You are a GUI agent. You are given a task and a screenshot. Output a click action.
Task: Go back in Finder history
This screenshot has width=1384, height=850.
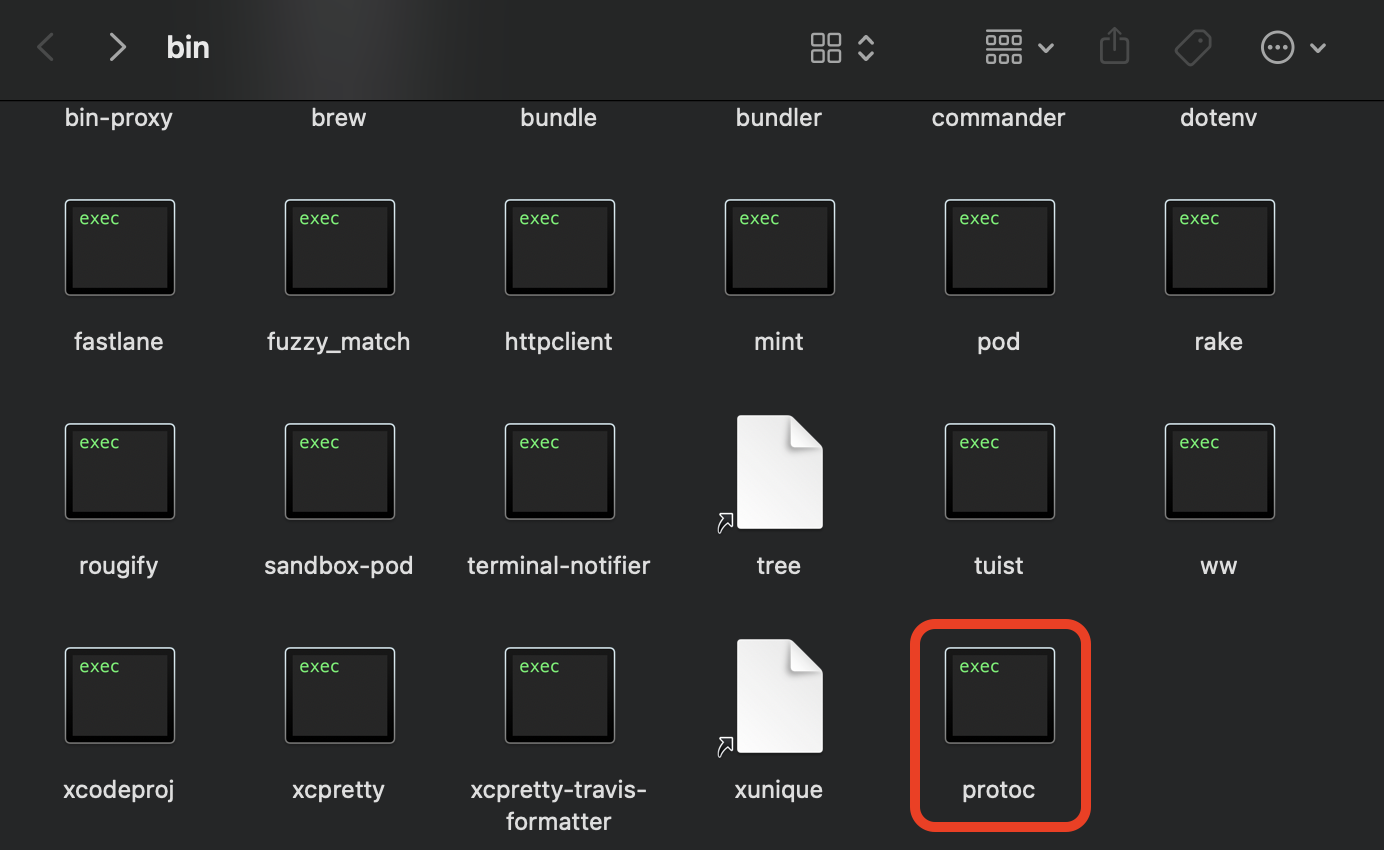pos(45,47)
